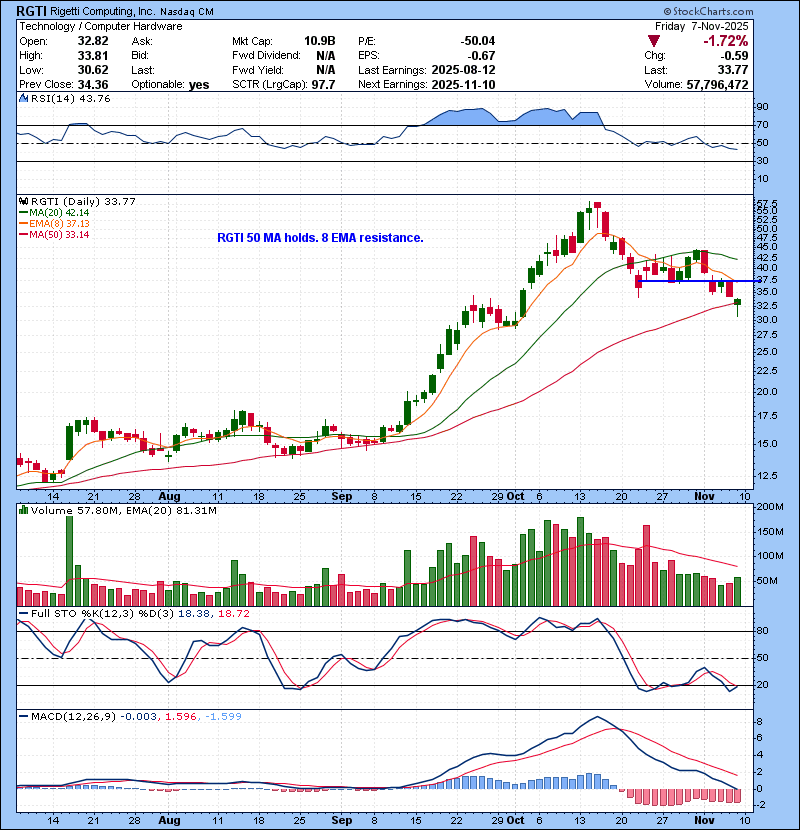Click the candlestick icon beside RGTI (Daily)
Viewport: 800px width, 830px height.
tap(23, 202)
